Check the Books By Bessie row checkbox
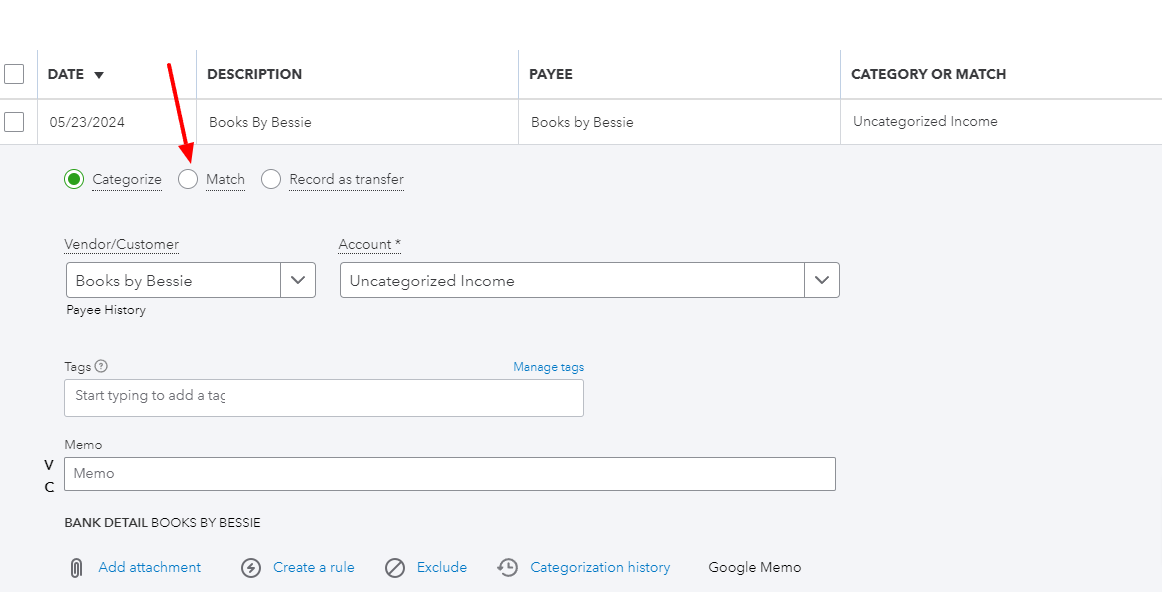The image size is (1162, 592). pos(14,122)
